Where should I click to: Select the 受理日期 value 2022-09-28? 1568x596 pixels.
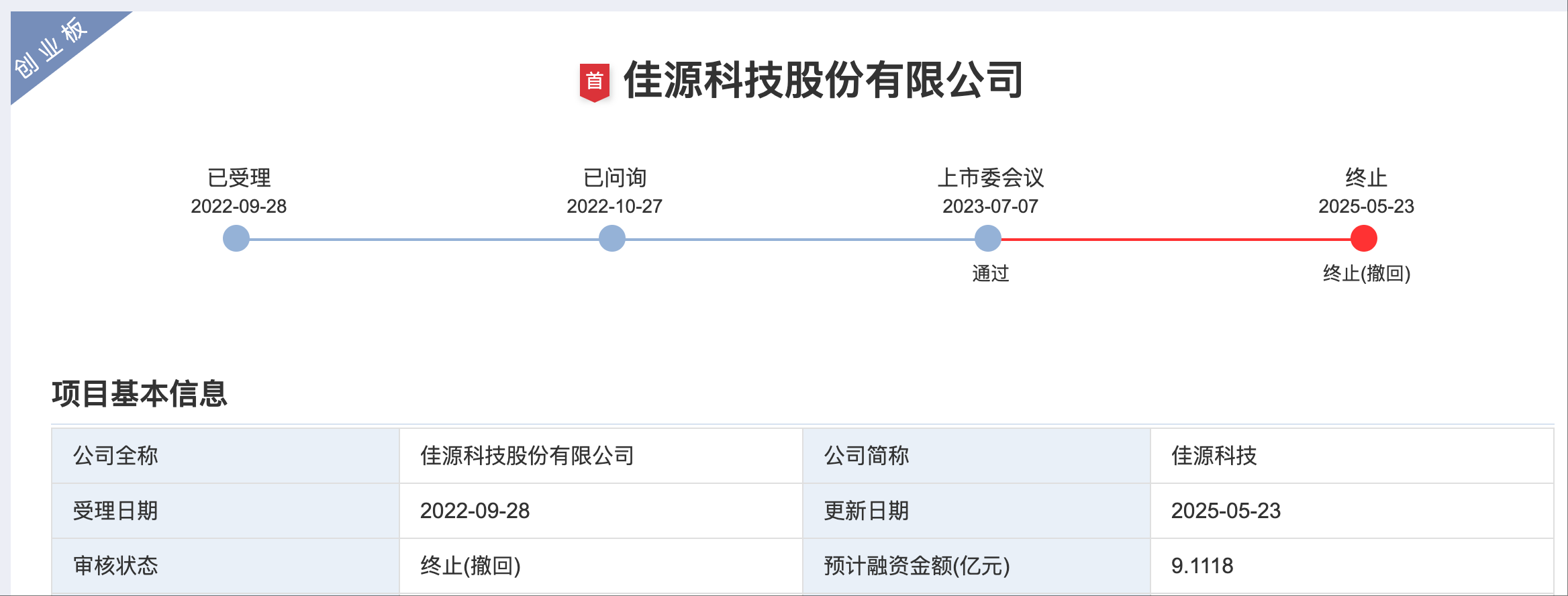point(475,510)
